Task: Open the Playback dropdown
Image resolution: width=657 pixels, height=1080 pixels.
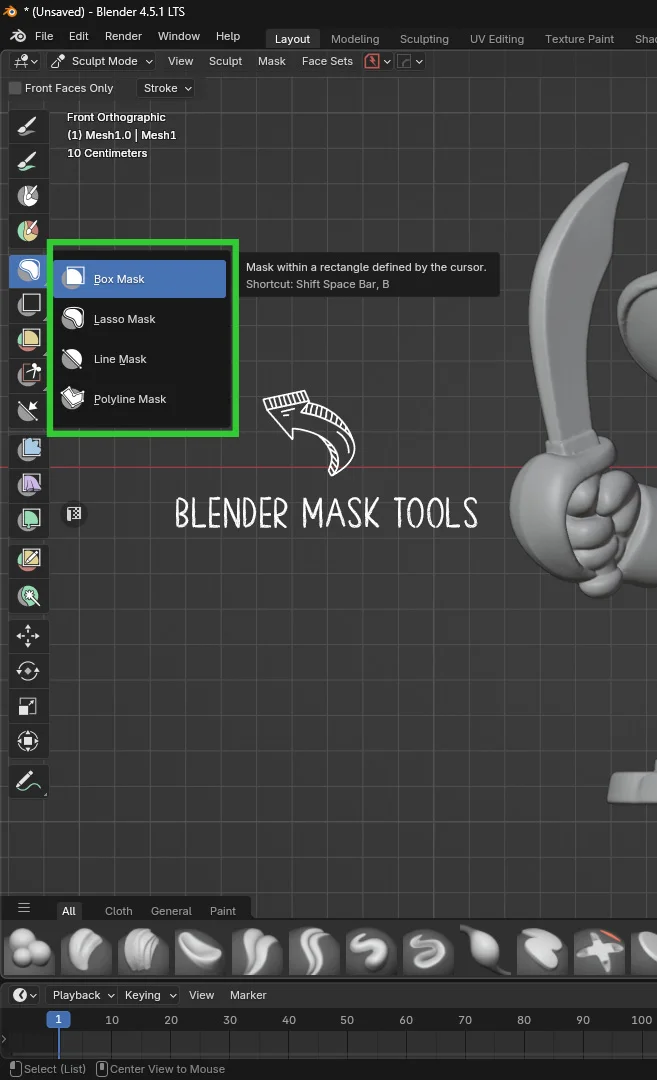Action: 82,995
